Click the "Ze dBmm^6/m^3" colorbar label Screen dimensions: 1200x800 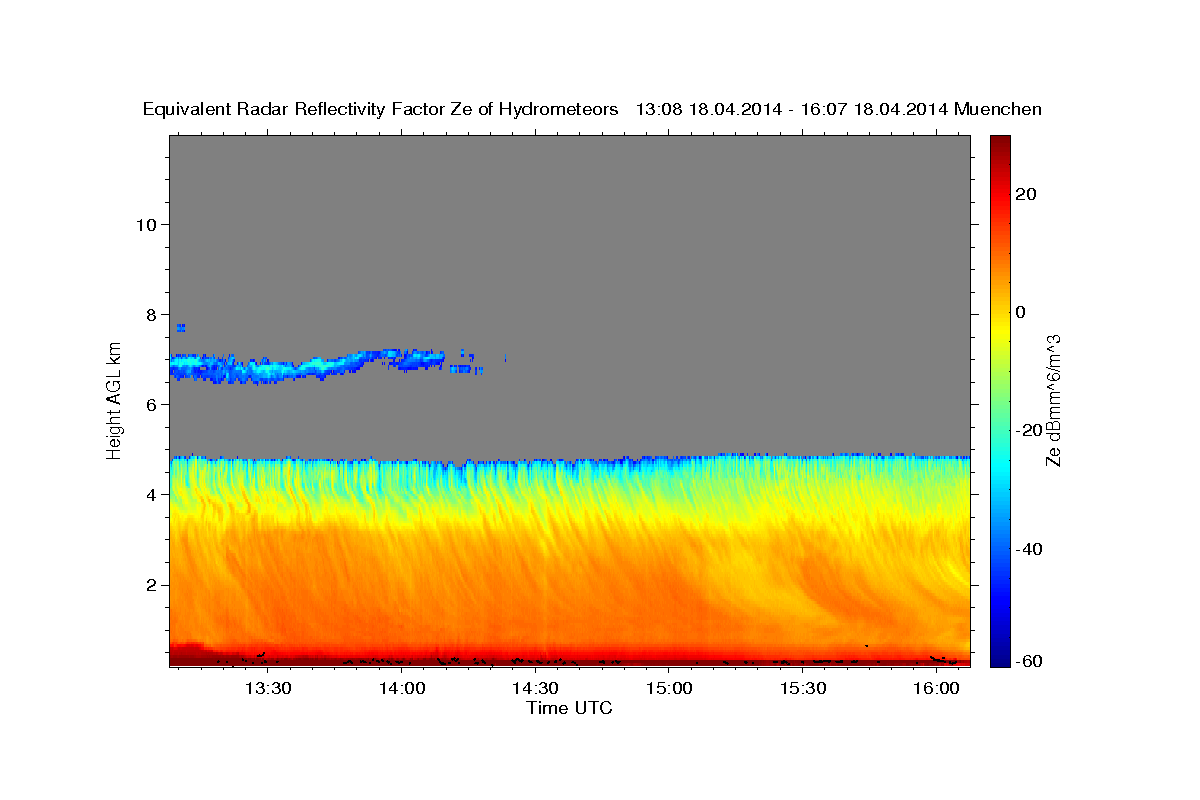(x=1053, y=401)
